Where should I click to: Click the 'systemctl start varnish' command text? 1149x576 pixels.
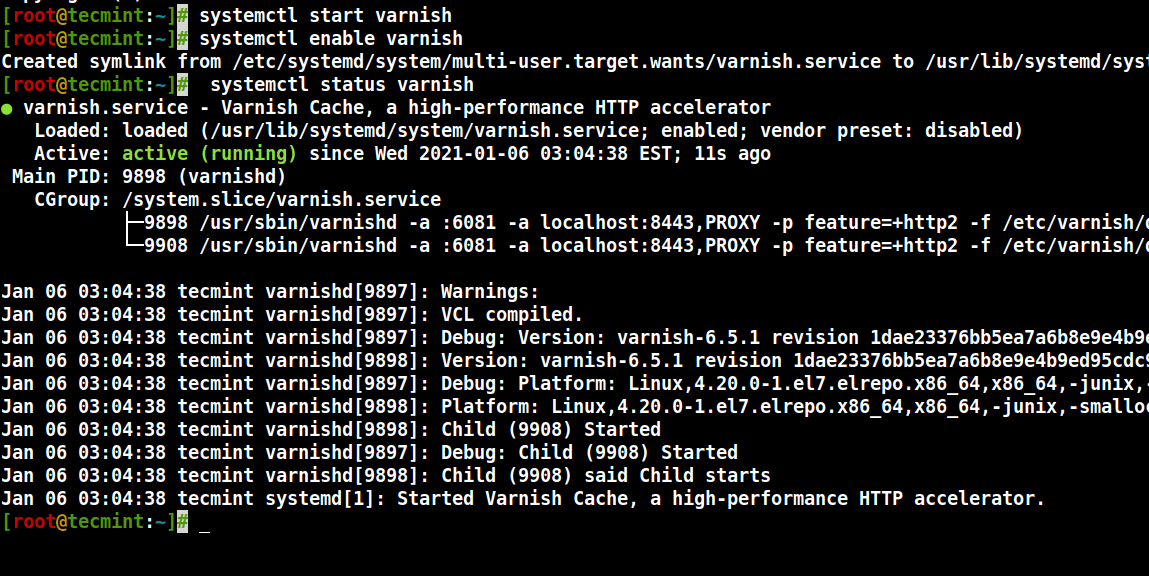(x=325, y=16)
